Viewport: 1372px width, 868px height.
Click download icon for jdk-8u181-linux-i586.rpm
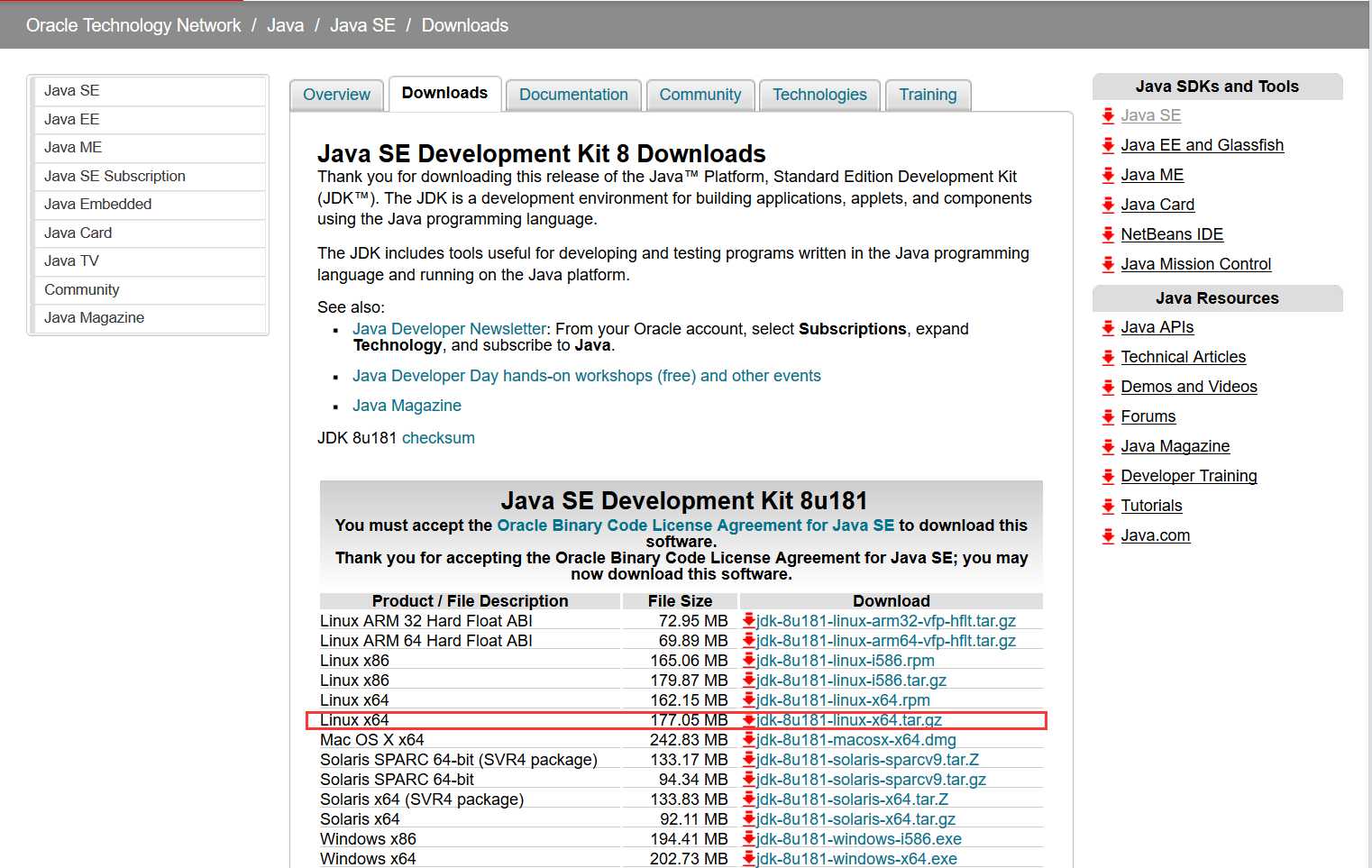tap(748, 660)
